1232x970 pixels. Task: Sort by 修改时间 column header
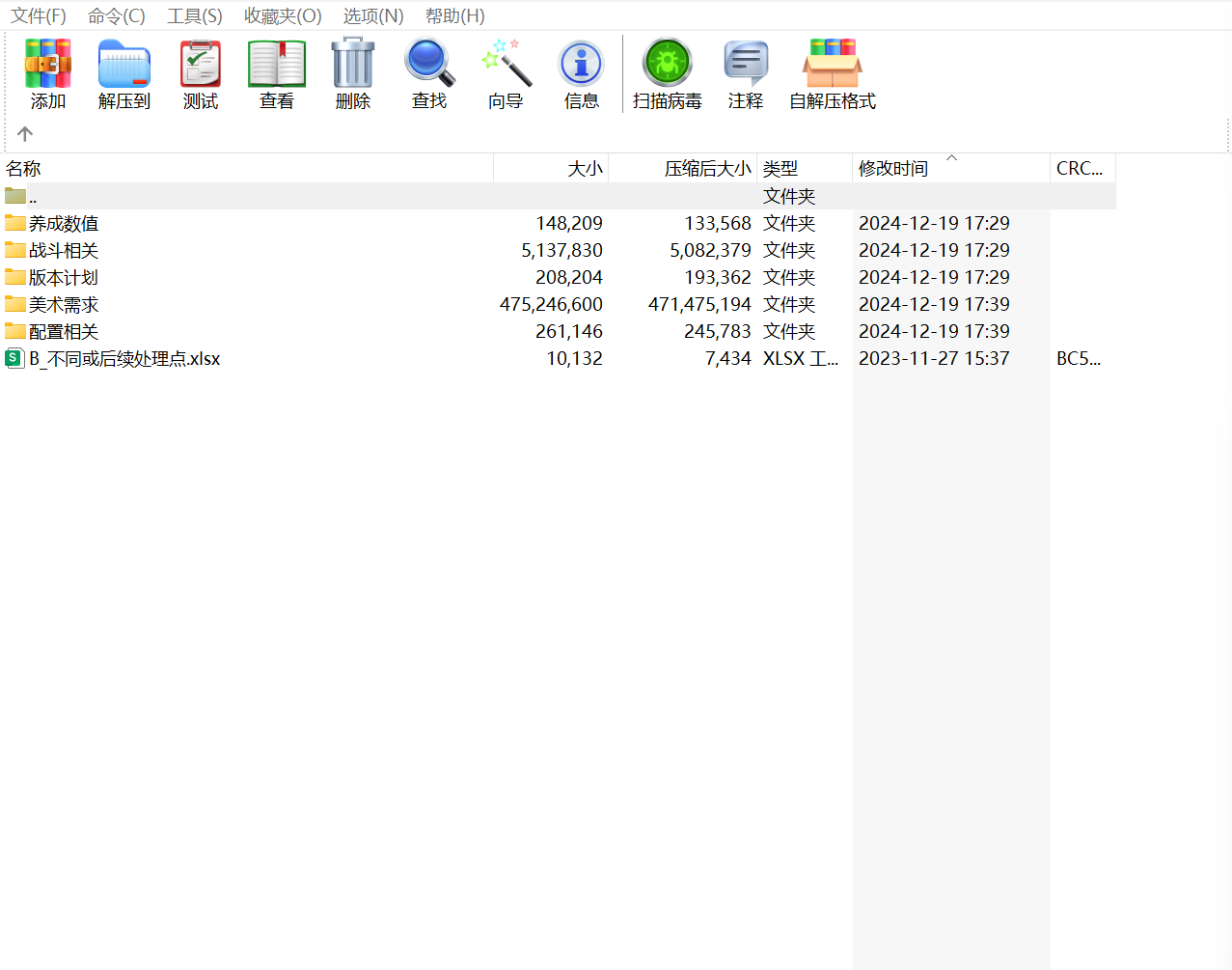point(893,169)
